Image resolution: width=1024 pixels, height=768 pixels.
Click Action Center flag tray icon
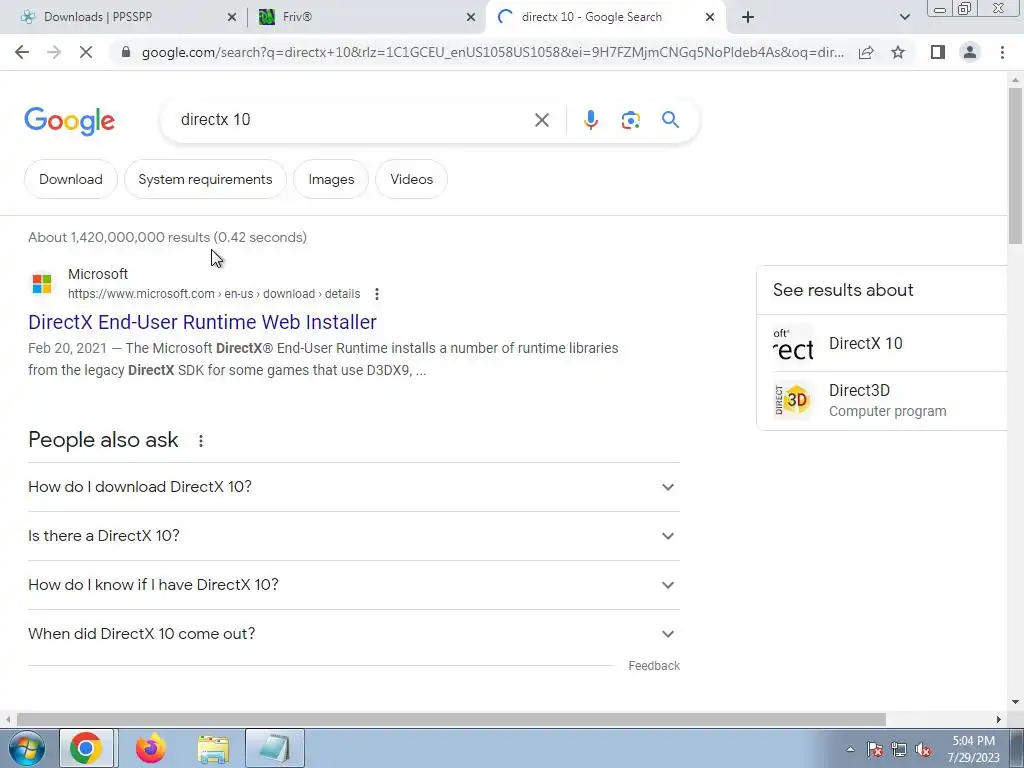875,750
